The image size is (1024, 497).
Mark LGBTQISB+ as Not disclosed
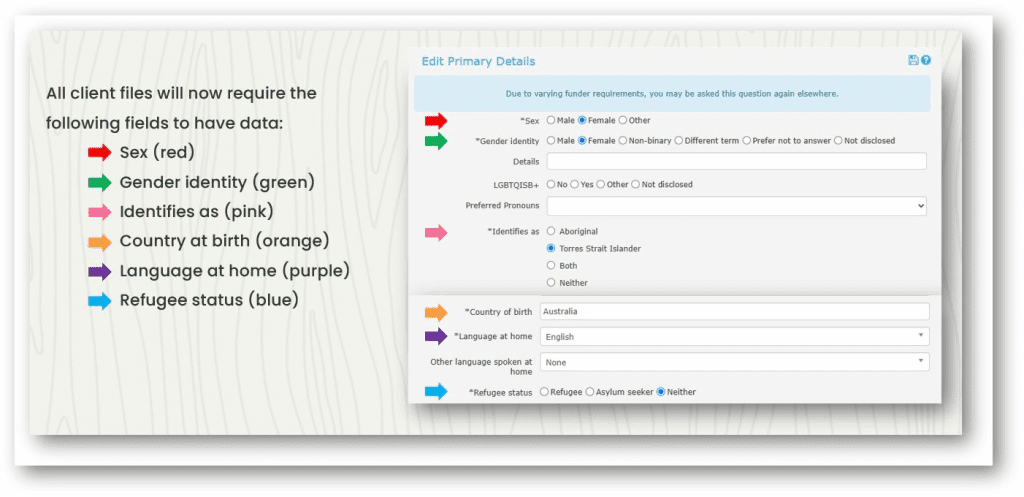coord(636,184)
